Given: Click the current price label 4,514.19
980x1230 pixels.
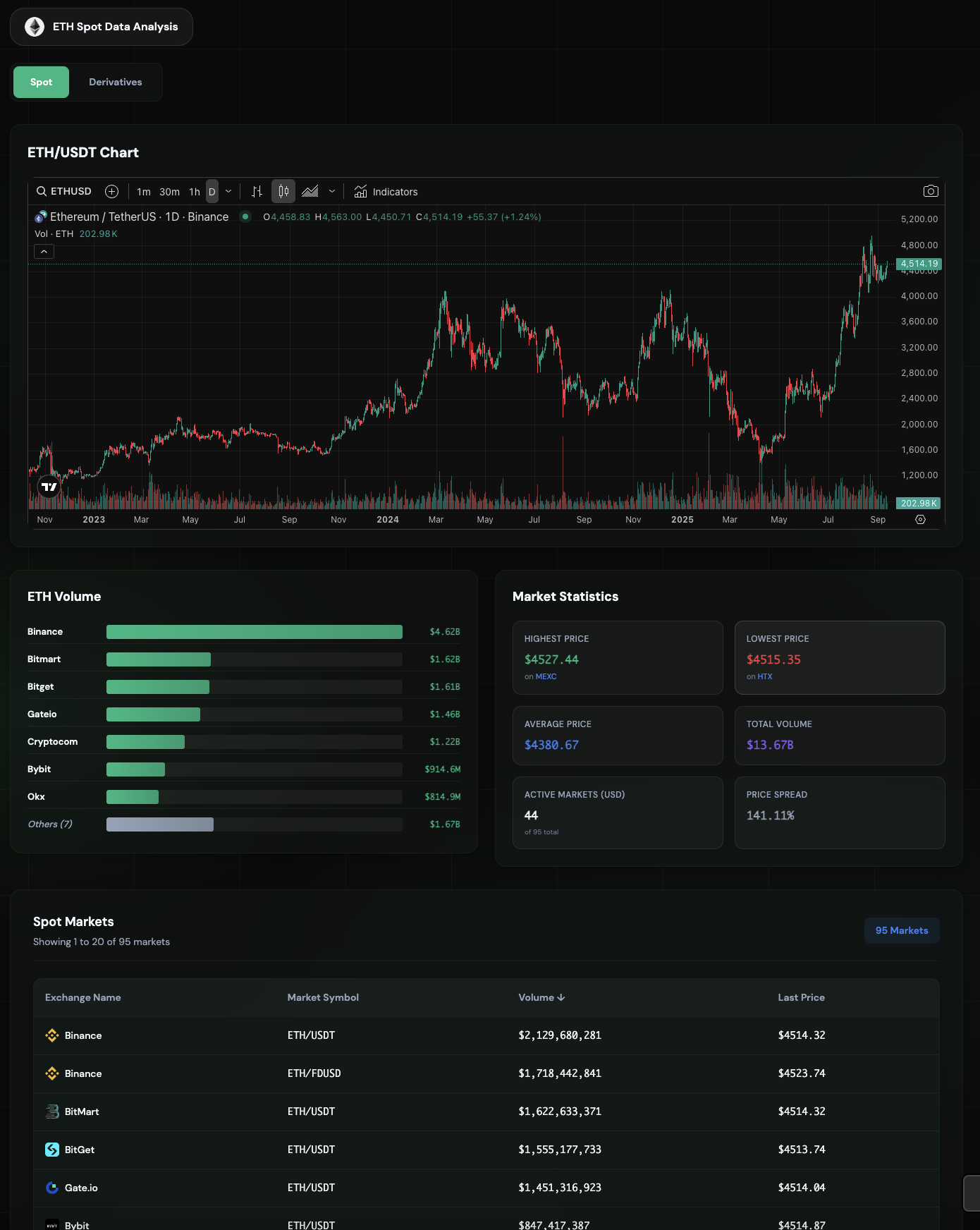Looking at the screenshot, I should (919, 264).
